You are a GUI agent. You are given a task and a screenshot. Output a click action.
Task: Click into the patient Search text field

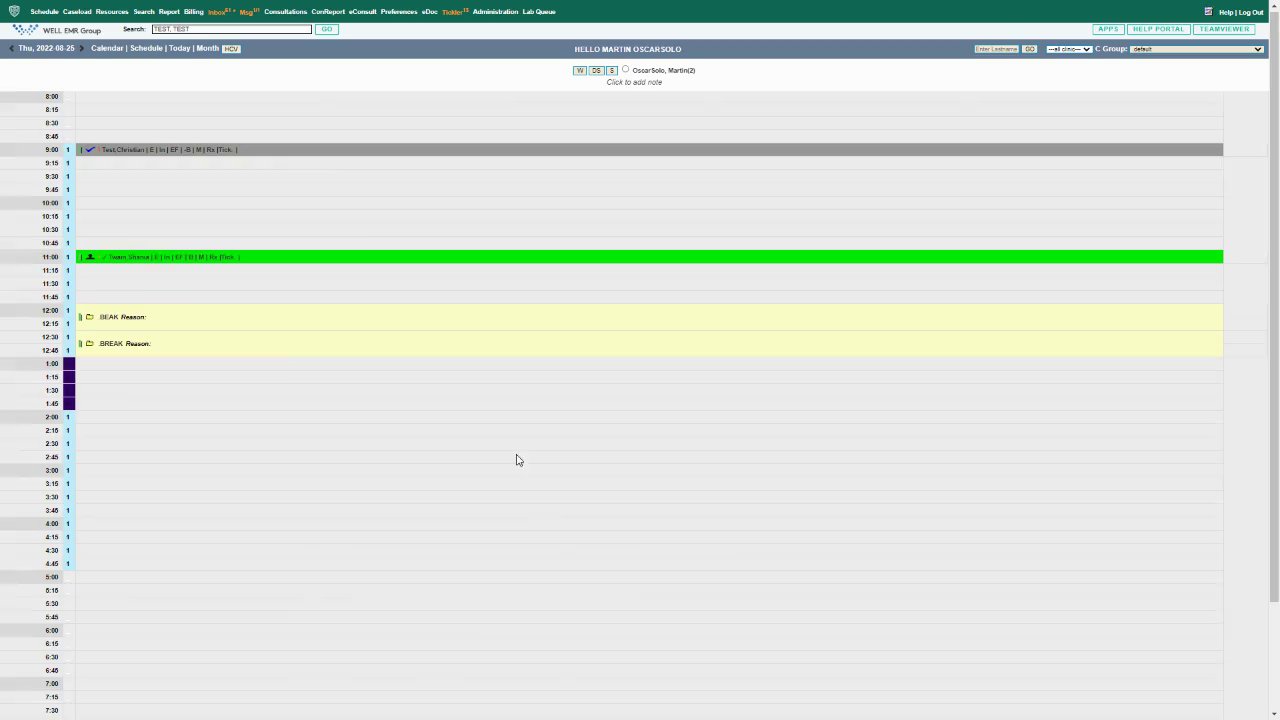point(231,29)
